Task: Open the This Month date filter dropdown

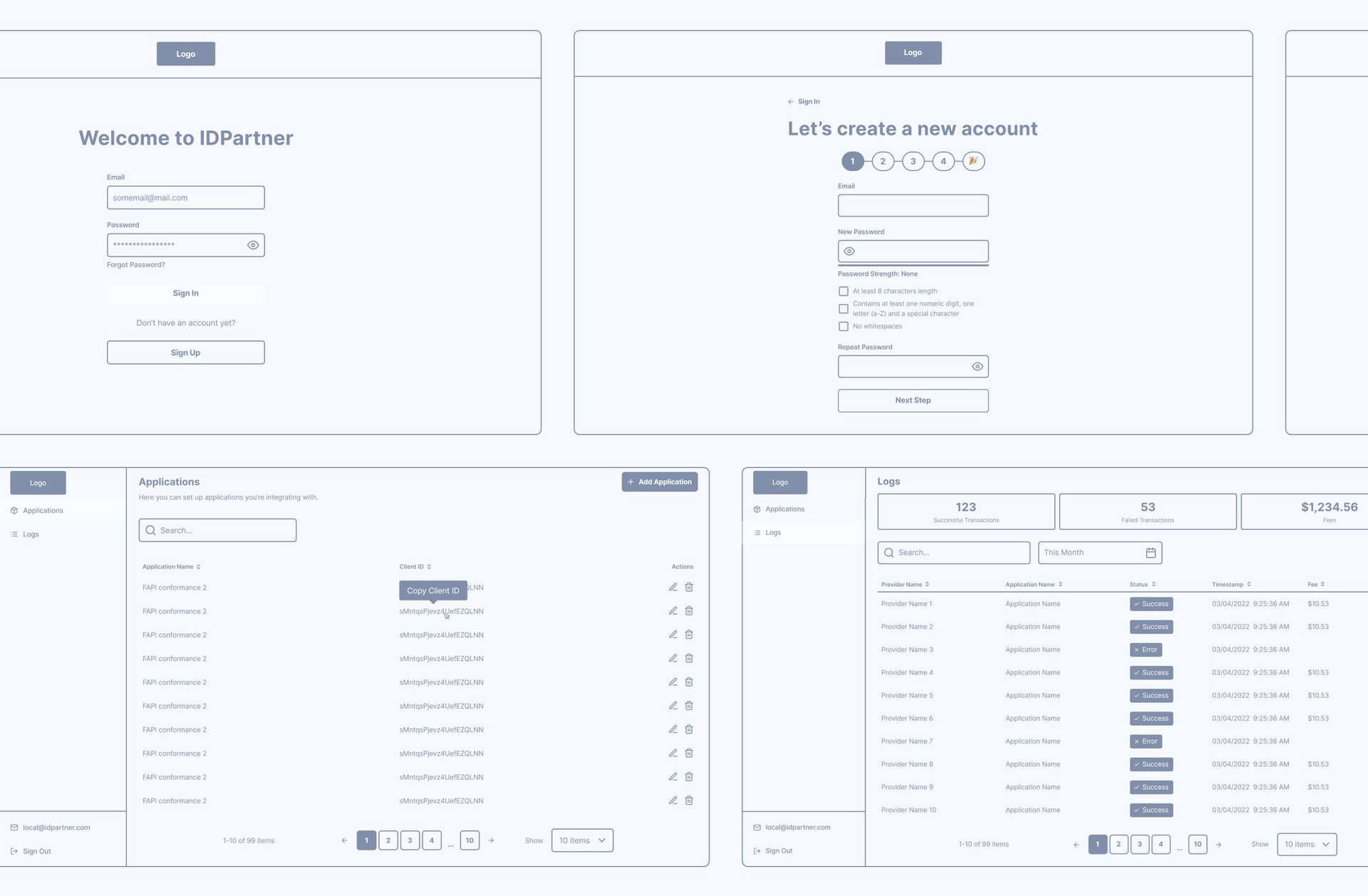Action: point(1099,553)
